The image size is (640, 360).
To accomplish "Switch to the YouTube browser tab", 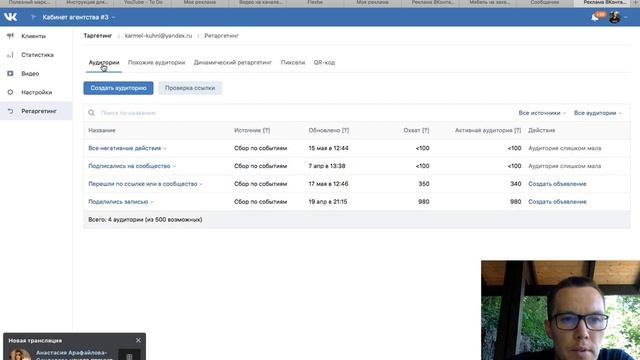I will pyautogui.click(x=143, y=3).
